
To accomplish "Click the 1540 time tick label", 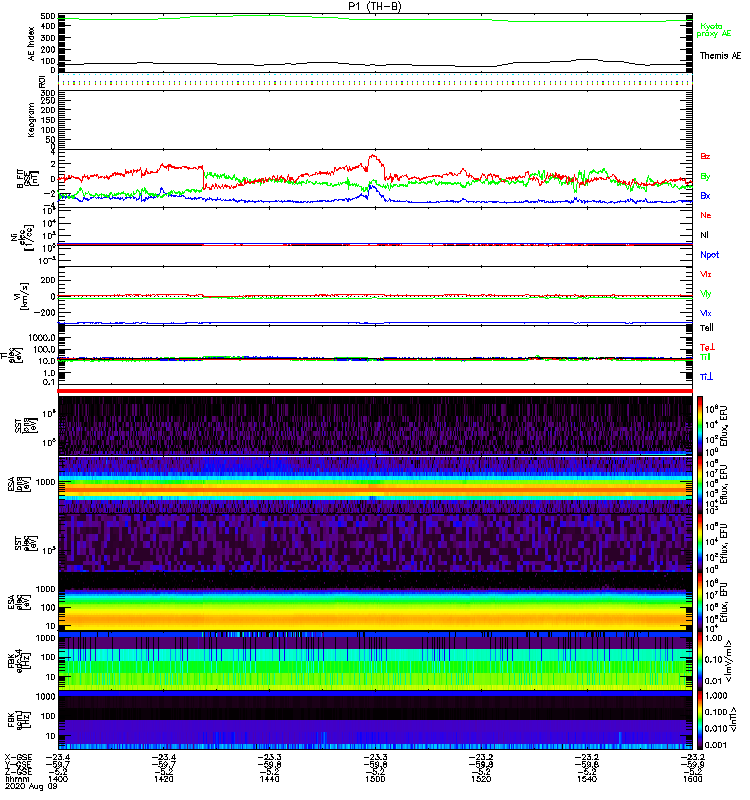I will coord(587,779).
